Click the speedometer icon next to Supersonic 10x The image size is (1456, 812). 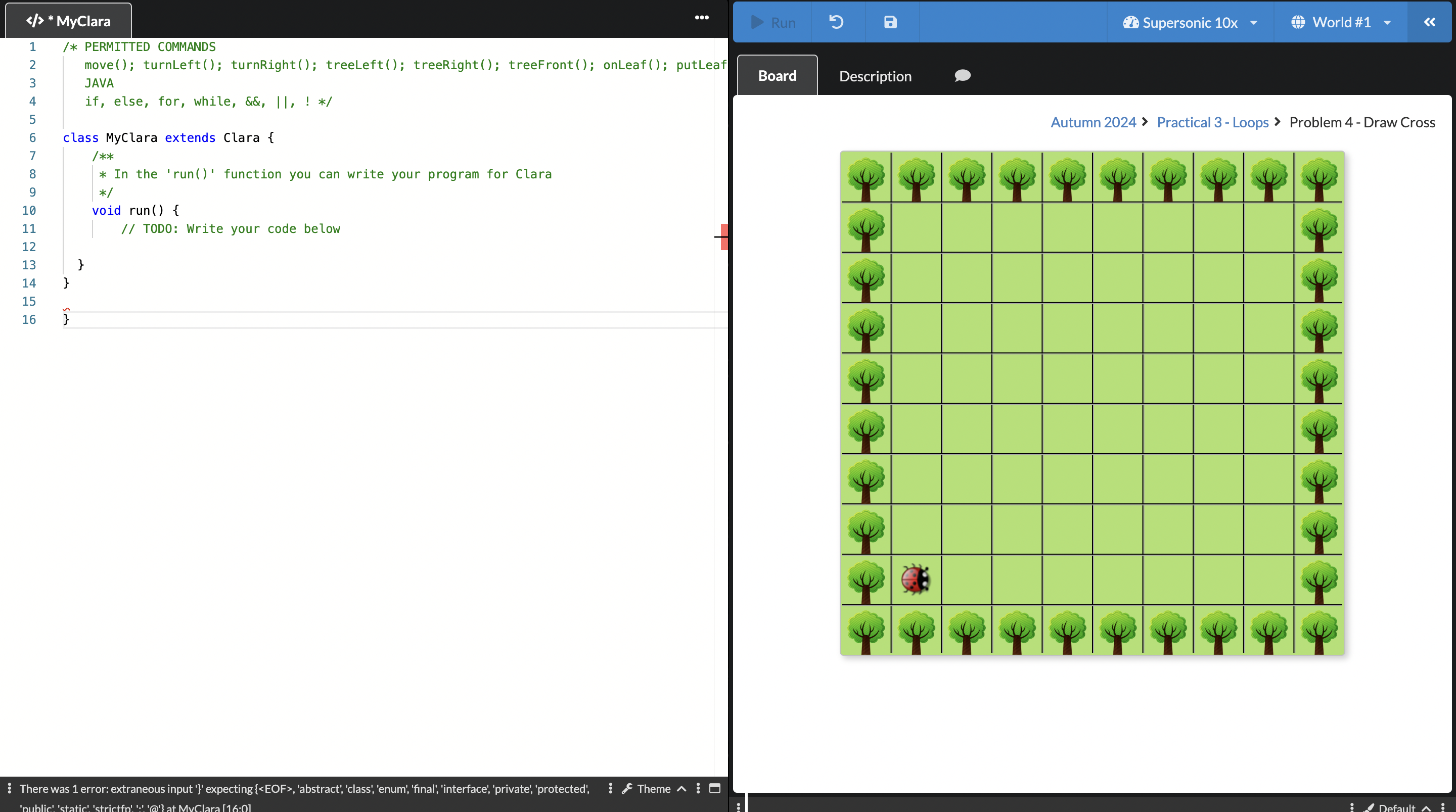point(1130,22)
